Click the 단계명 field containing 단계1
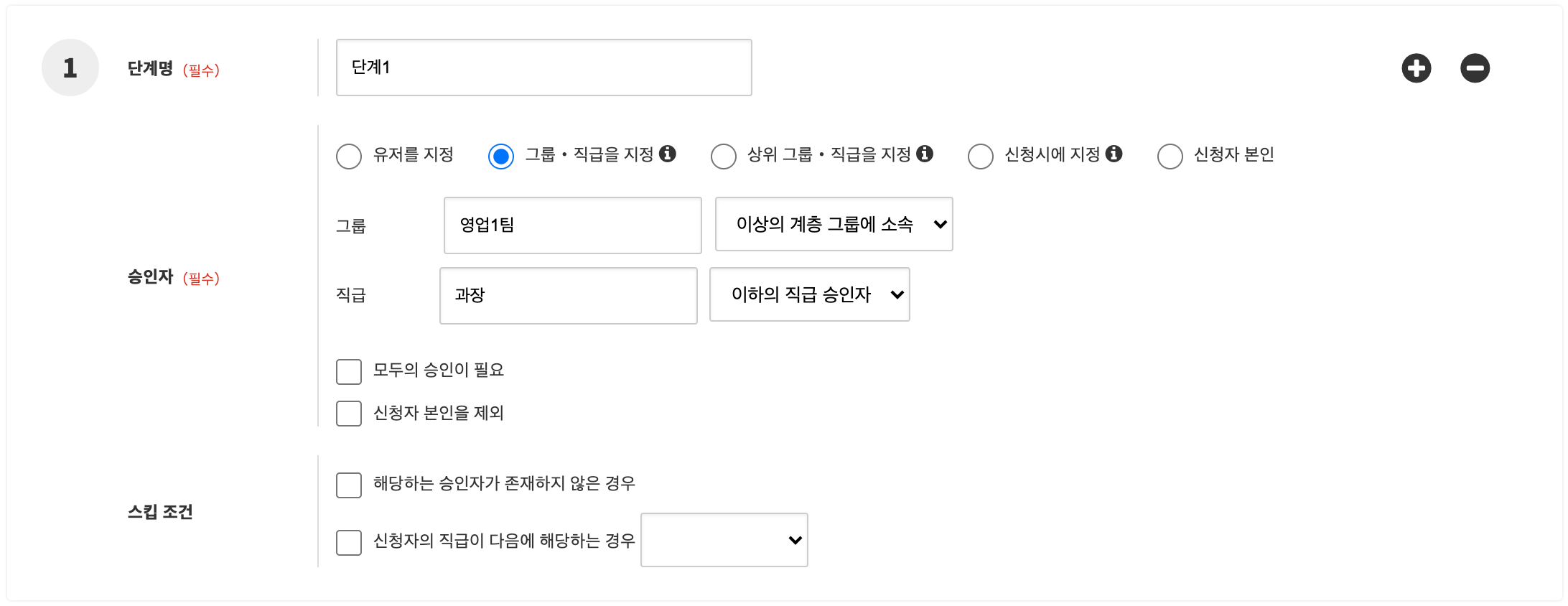Screen dimensions: 1568x606 [x=543, y=67]
